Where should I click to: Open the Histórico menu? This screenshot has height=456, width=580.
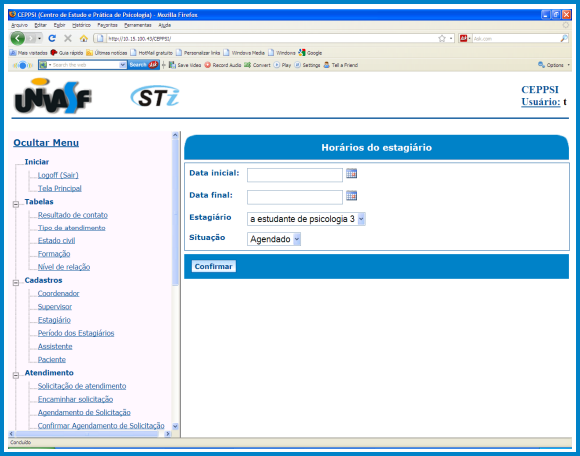81,25
